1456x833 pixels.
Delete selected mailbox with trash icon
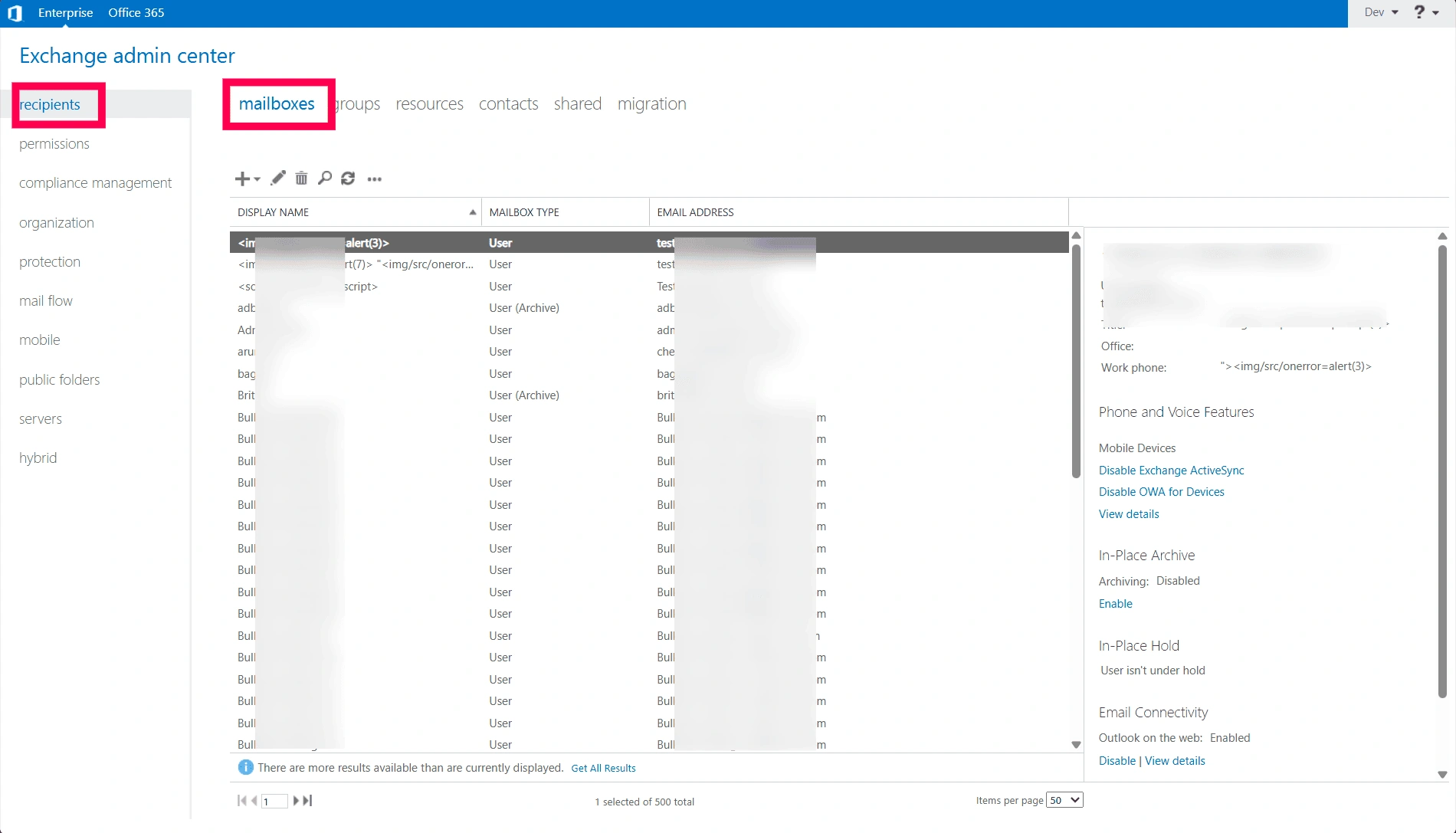[302, 178]
